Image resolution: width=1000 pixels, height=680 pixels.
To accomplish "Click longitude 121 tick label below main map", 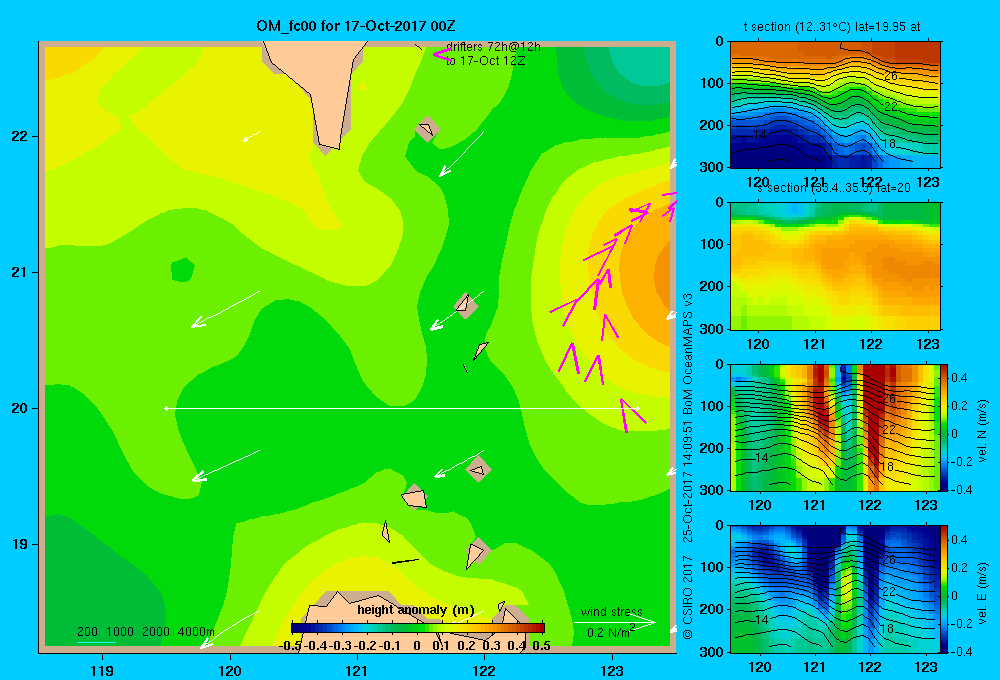I will [x=357, y=670].
